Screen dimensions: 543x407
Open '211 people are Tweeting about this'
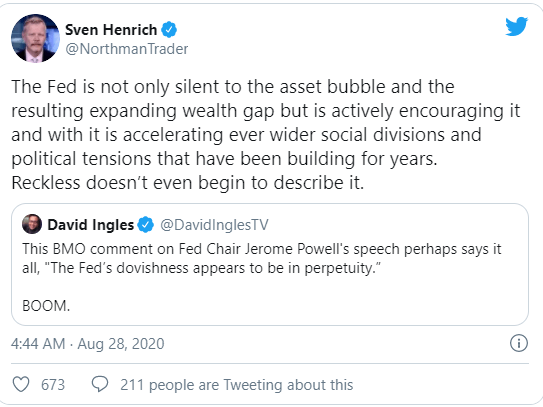pos(237,385)
